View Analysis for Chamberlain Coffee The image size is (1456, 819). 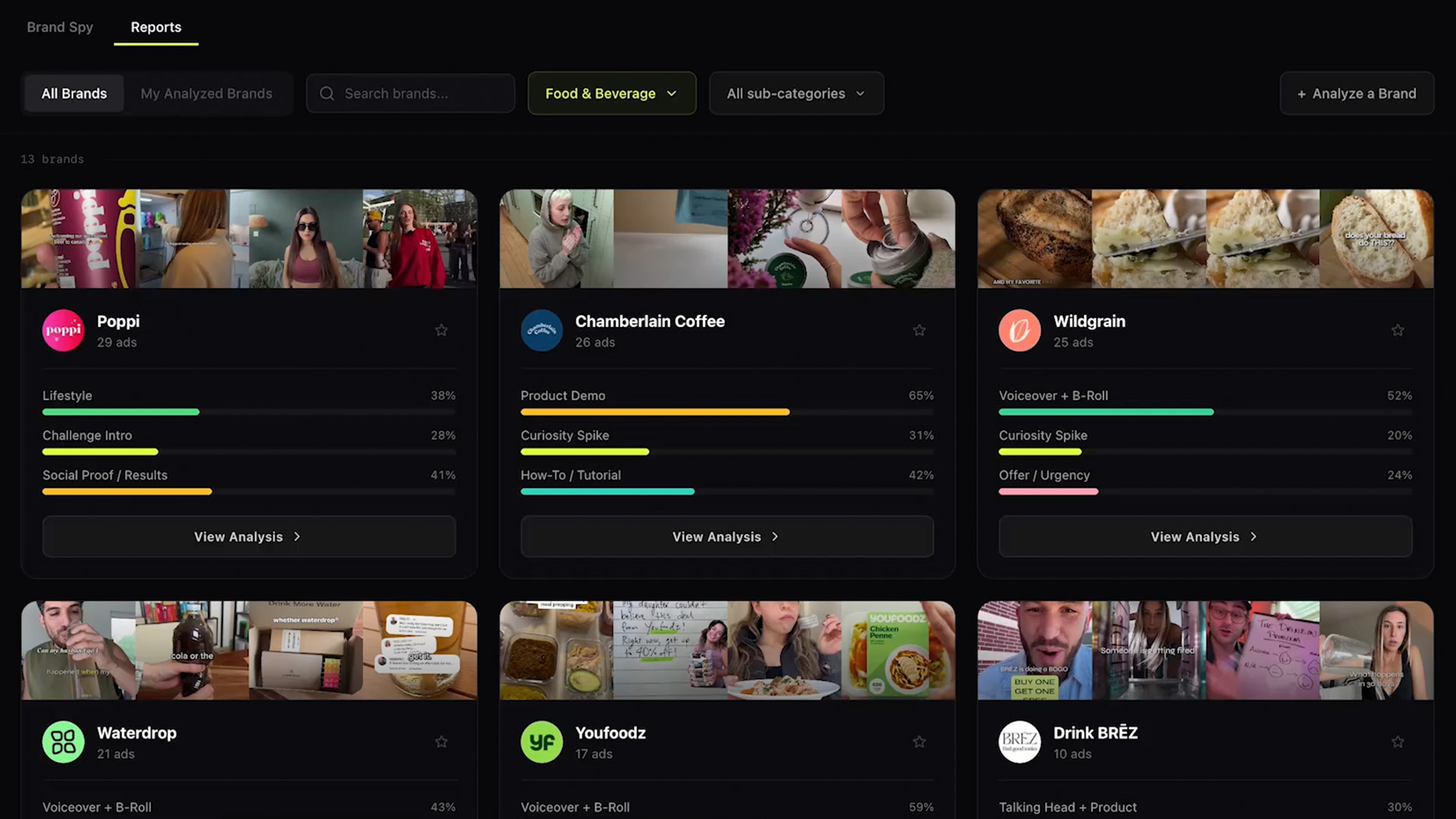(727, 536)
